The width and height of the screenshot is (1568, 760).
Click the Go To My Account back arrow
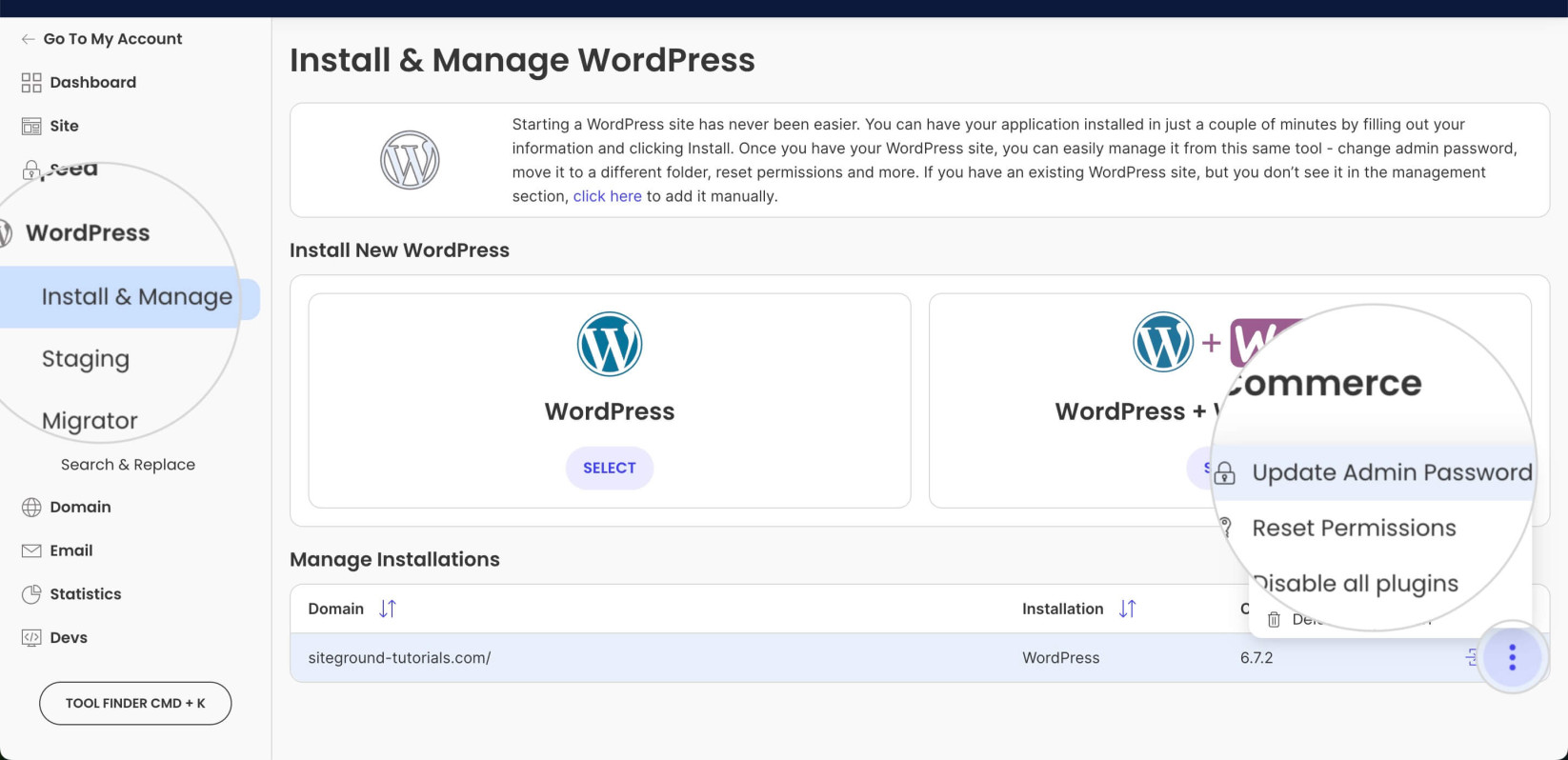(x=28, y=39)
